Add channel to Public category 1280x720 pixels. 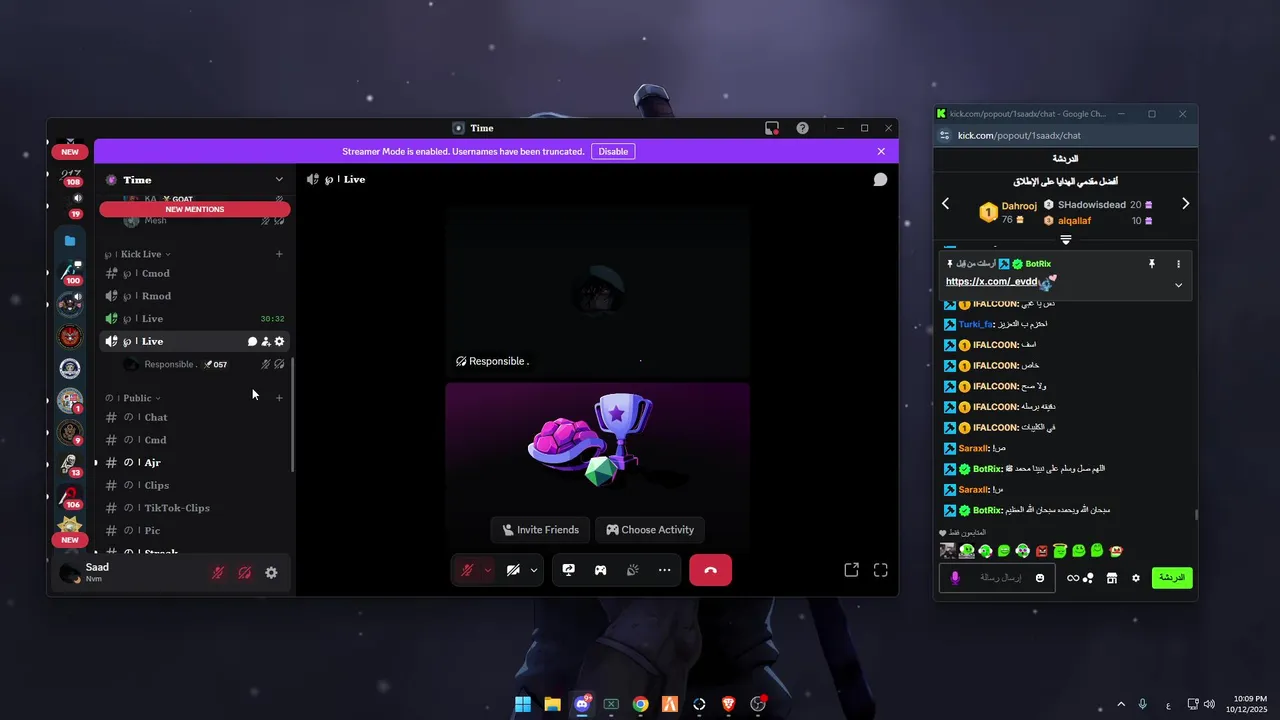tap(279, 398)
